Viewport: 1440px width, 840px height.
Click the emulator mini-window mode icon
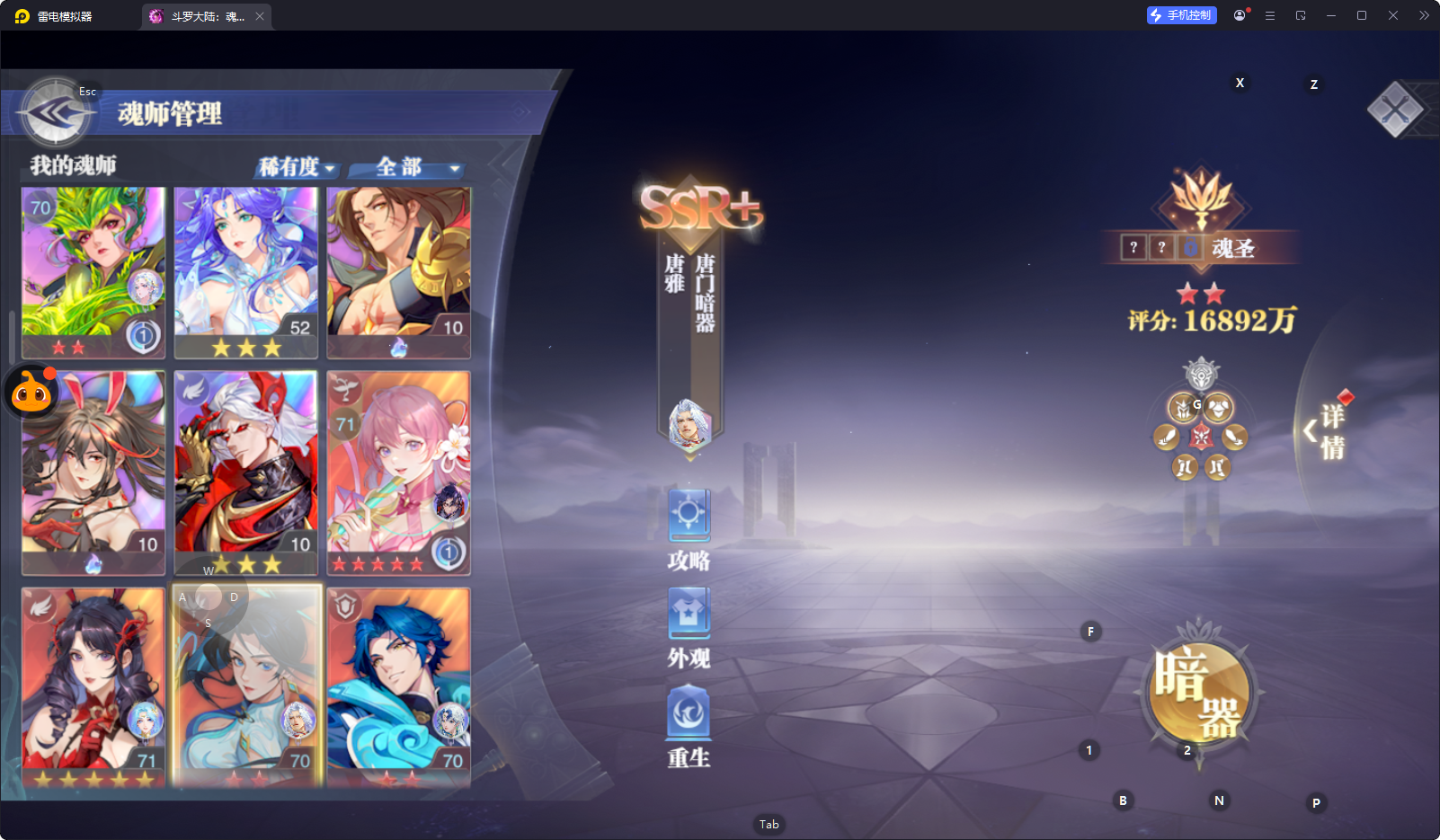coord(1301,15)
